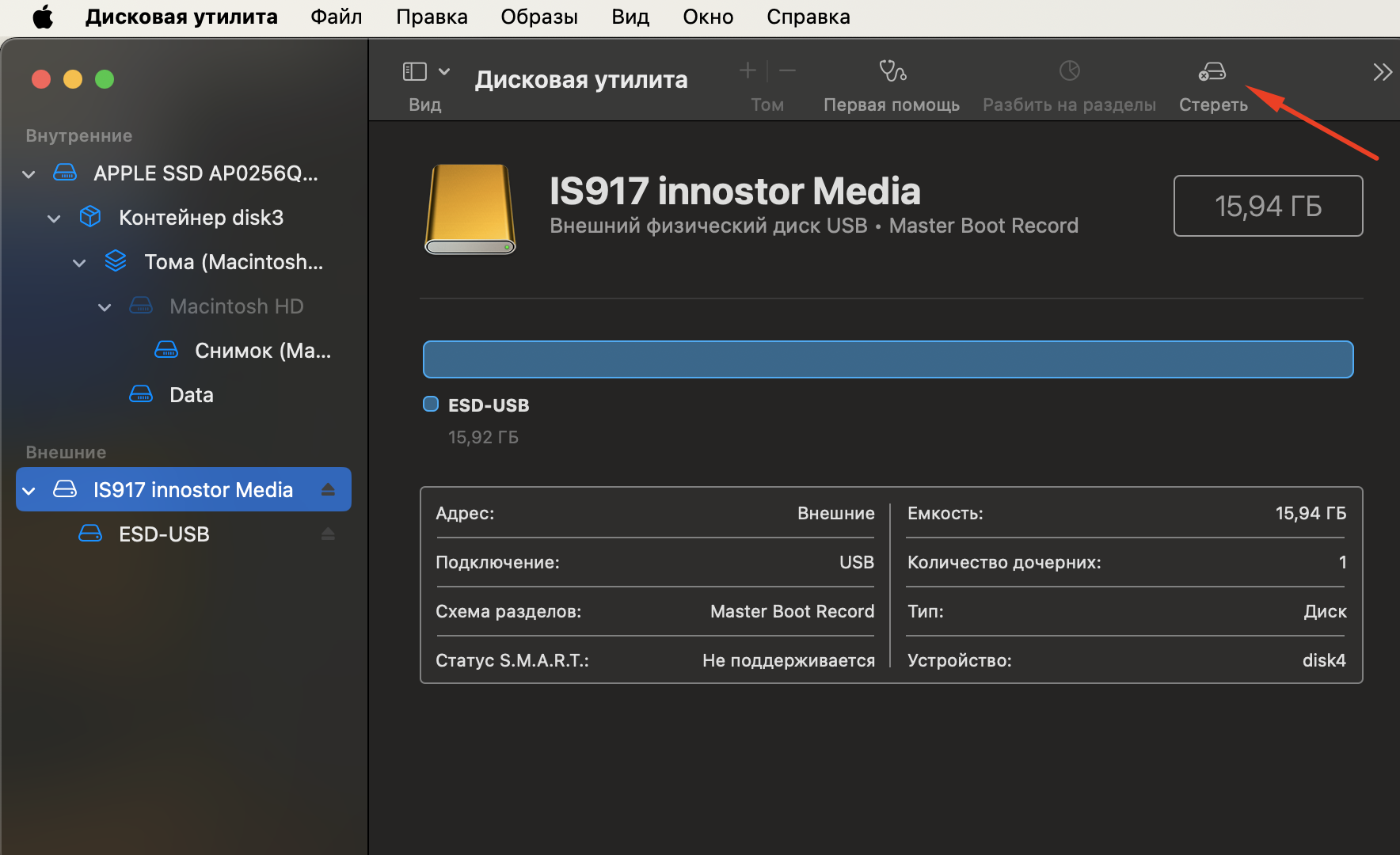Image resolution: width=1400 pixels, height=855 pixels.
Task: Click the Разбить на разделы label
Action: (x=1069, y=104)
